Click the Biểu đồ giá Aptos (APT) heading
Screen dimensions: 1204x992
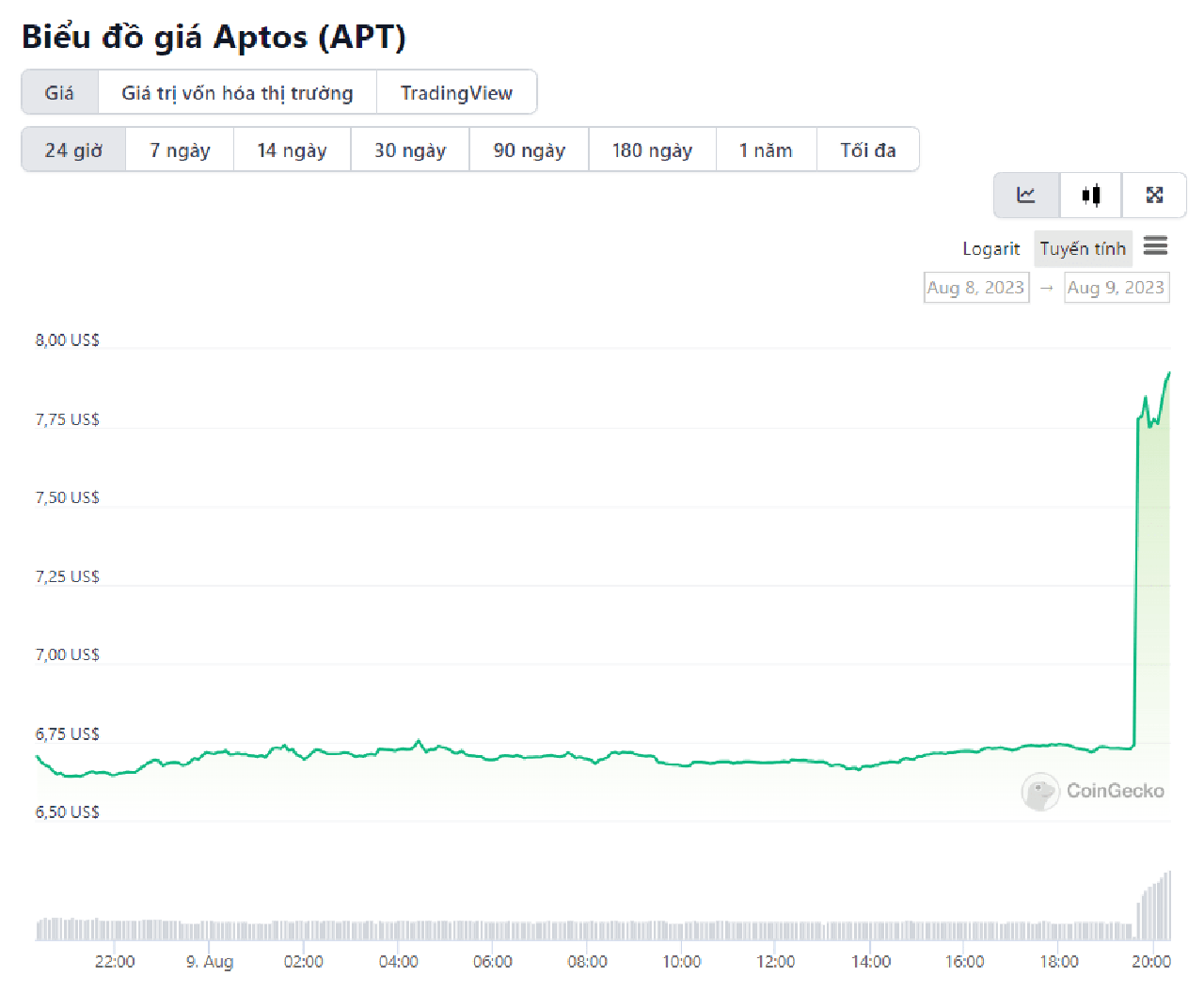(x=214, y=37)
